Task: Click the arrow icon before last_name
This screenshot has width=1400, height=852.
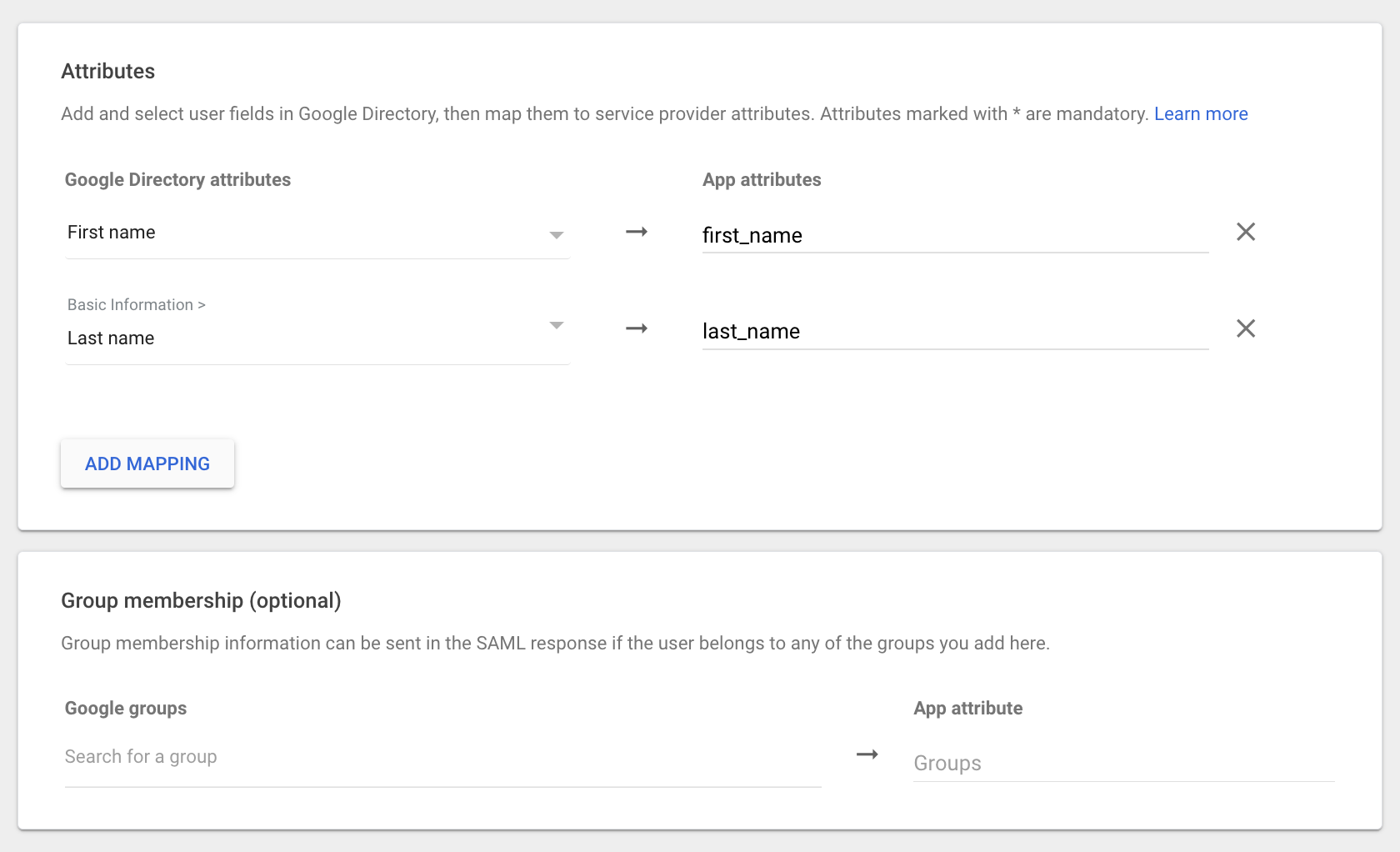Action: [637, 328]
